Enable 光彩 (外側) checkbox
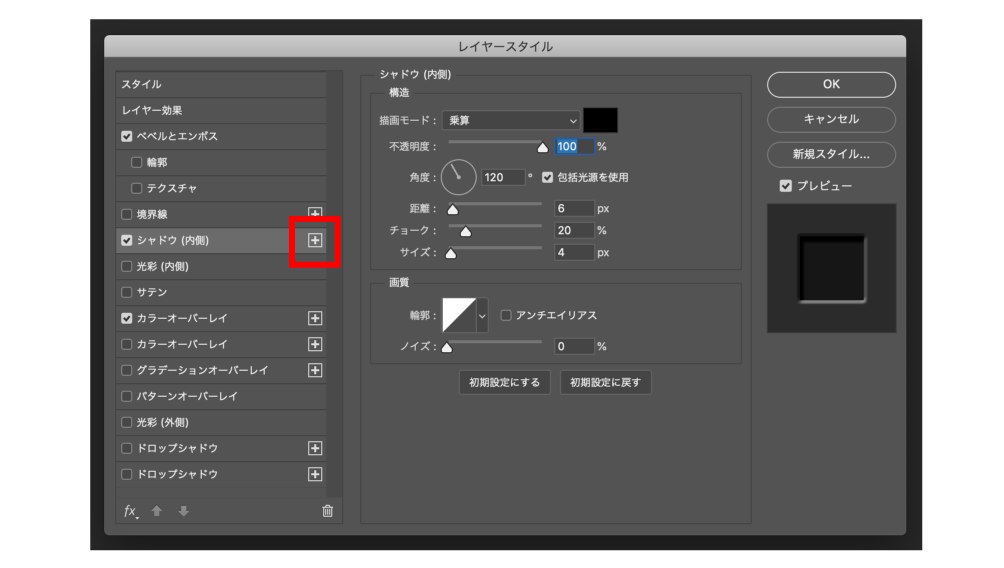Screen dimensions: 1004x568 point(127,422)
